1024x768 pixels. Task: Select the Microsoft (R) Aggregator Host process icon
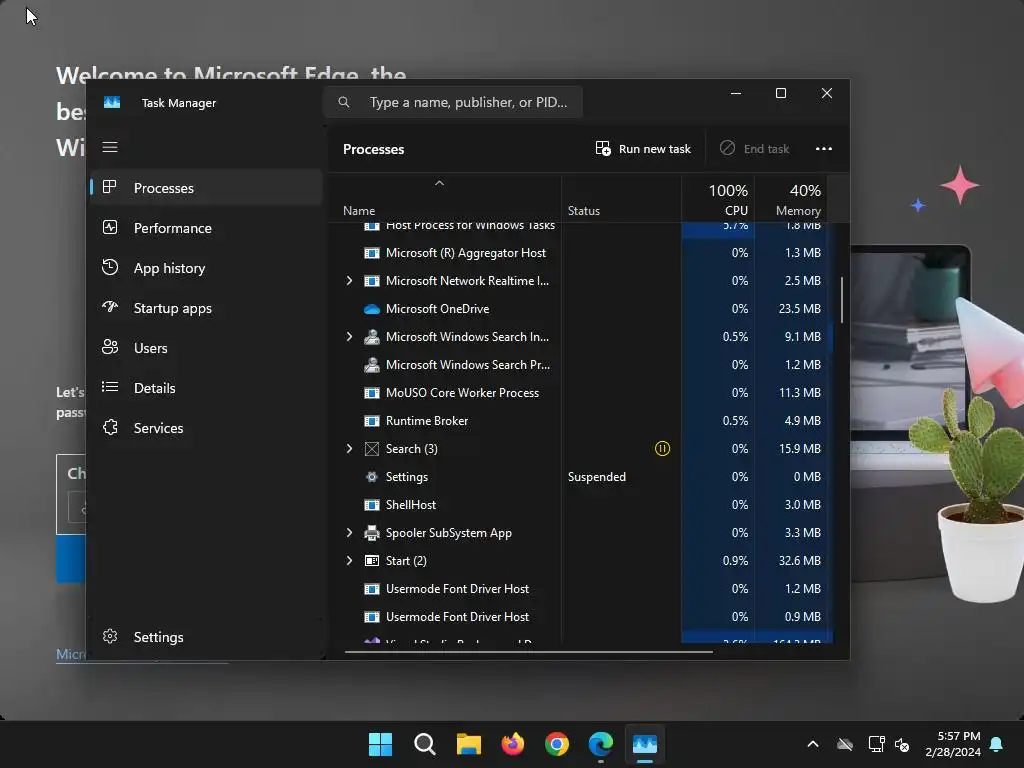(372, 253)
